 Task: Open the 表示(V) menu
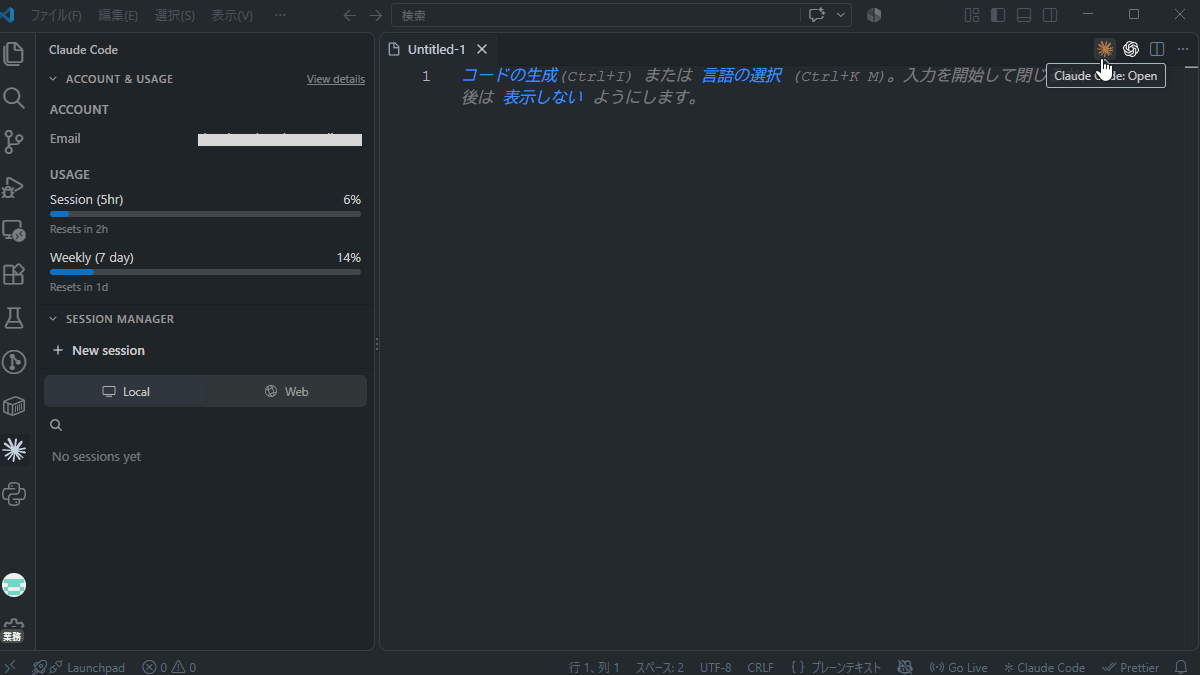click(232, 15)
